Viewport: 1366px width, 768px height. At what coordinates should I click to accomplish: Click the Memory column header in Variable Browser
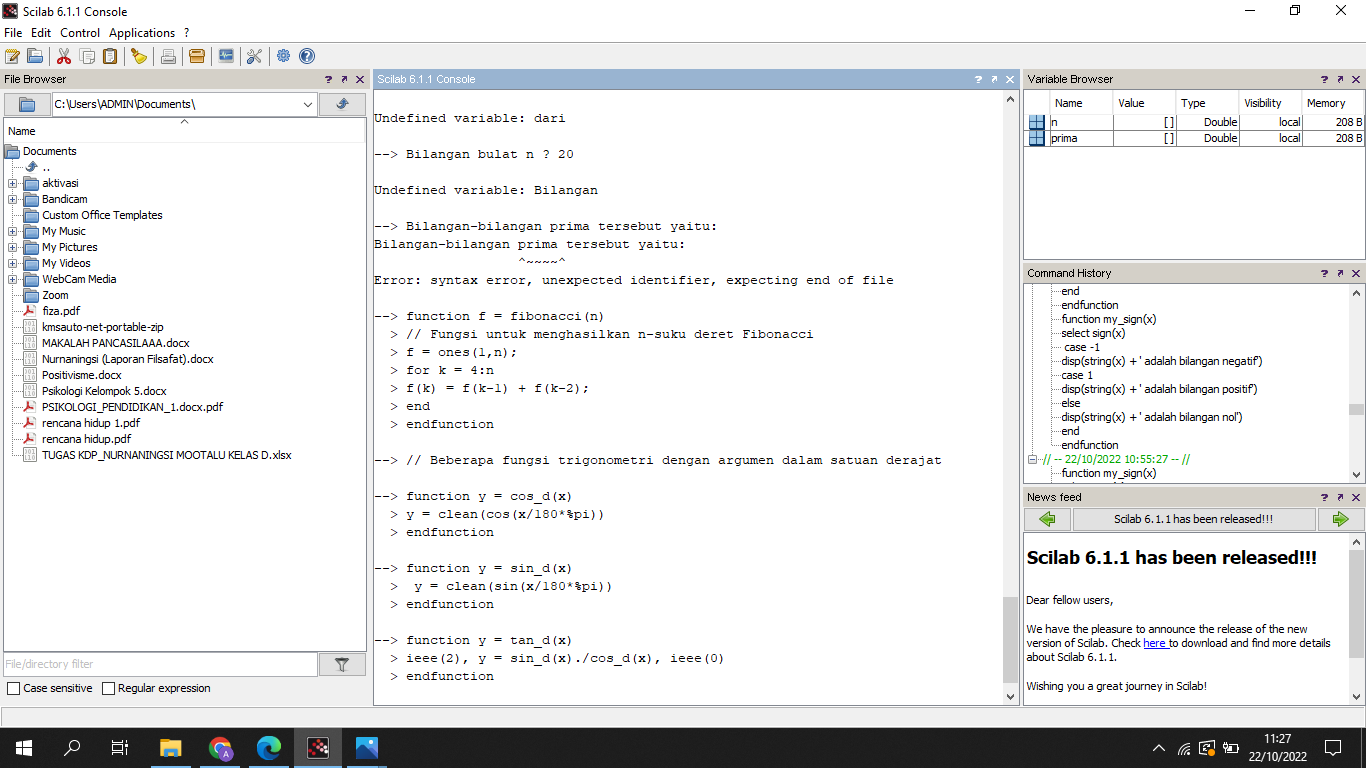coord(1332,103)
